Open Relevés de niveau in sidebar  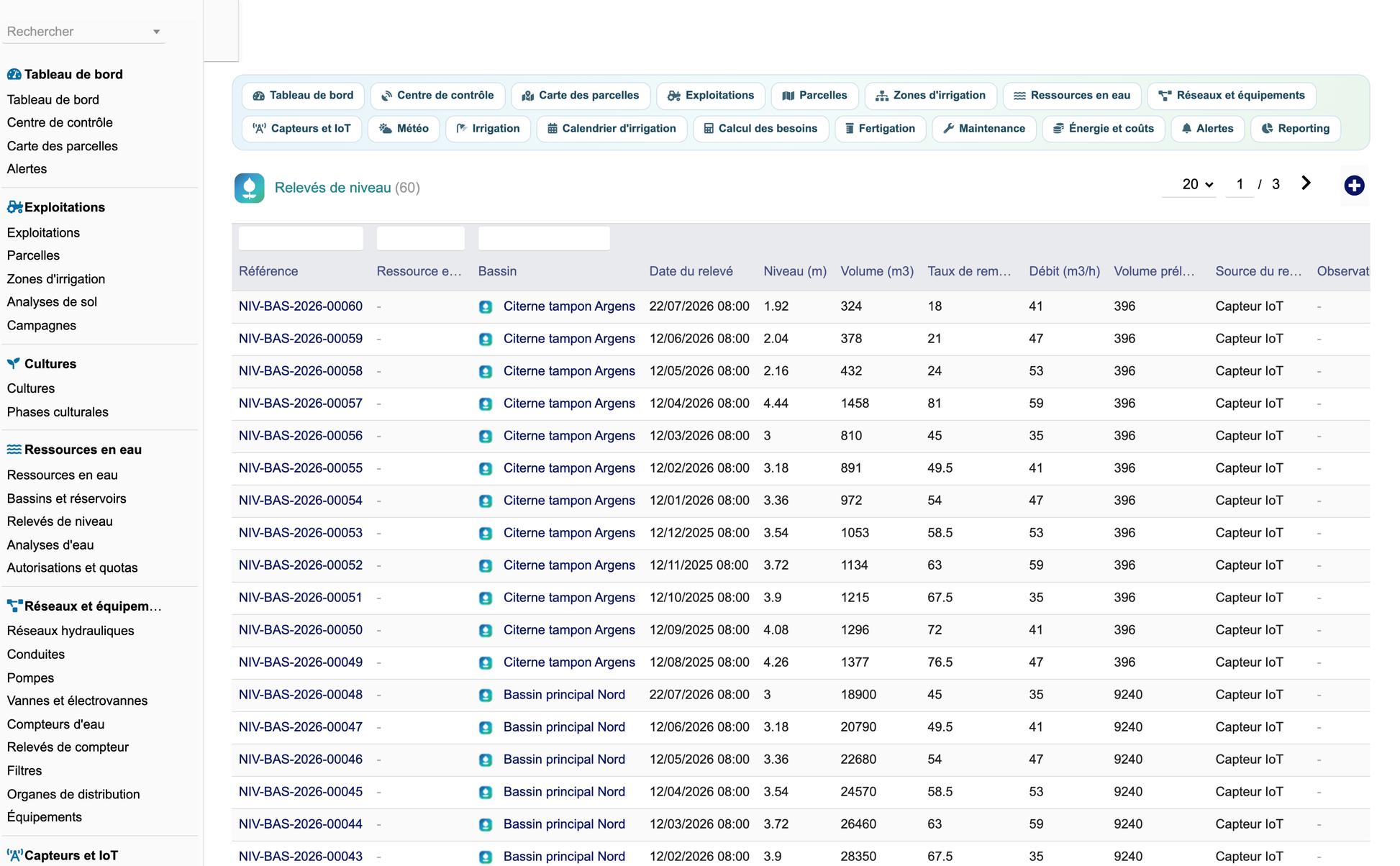pos(60,521)
